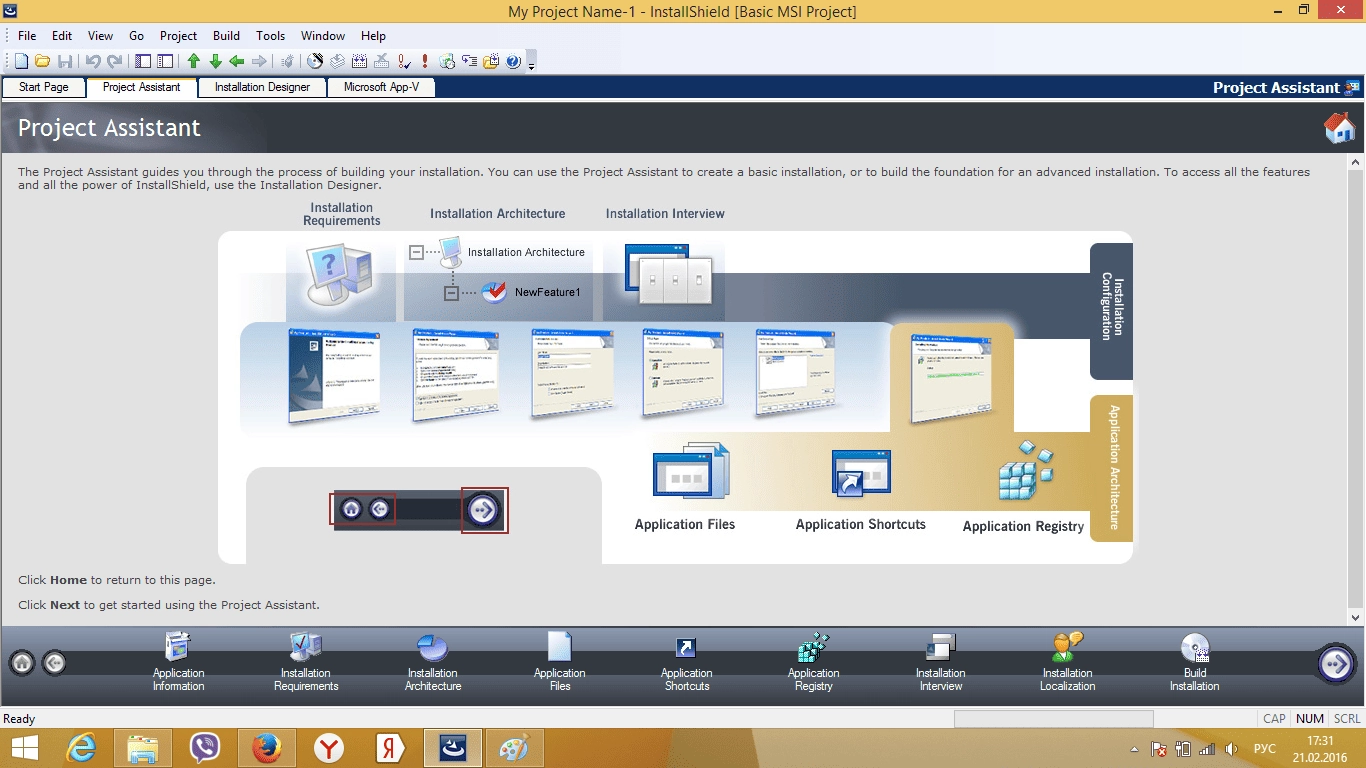Viewport: 1366px width, 768px height.
Task: Click the Build CD disc toolbar icon
Action: click(x=315, y=61)
